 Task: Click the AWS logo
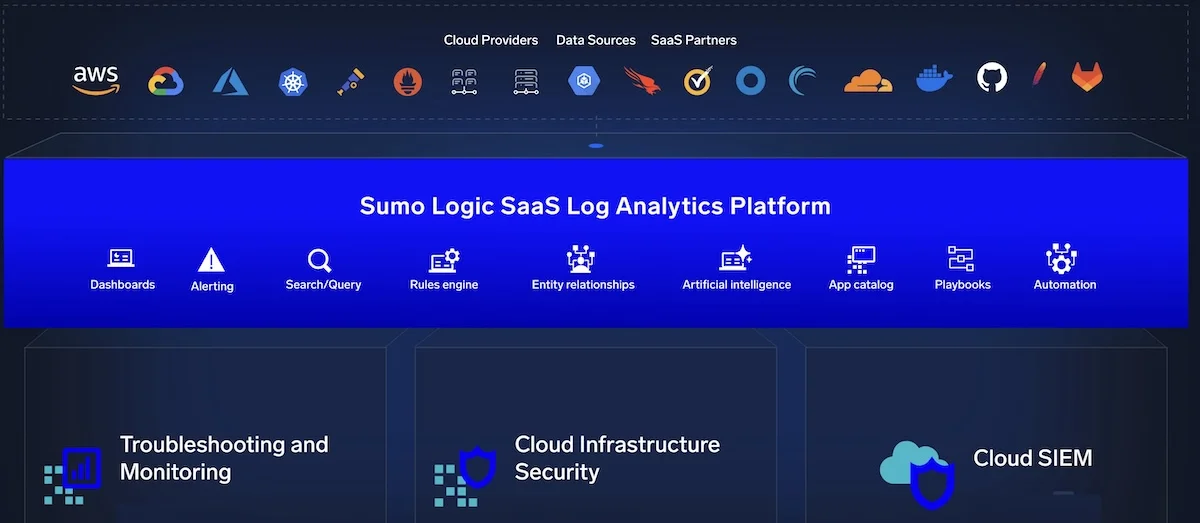click(96, 80)
